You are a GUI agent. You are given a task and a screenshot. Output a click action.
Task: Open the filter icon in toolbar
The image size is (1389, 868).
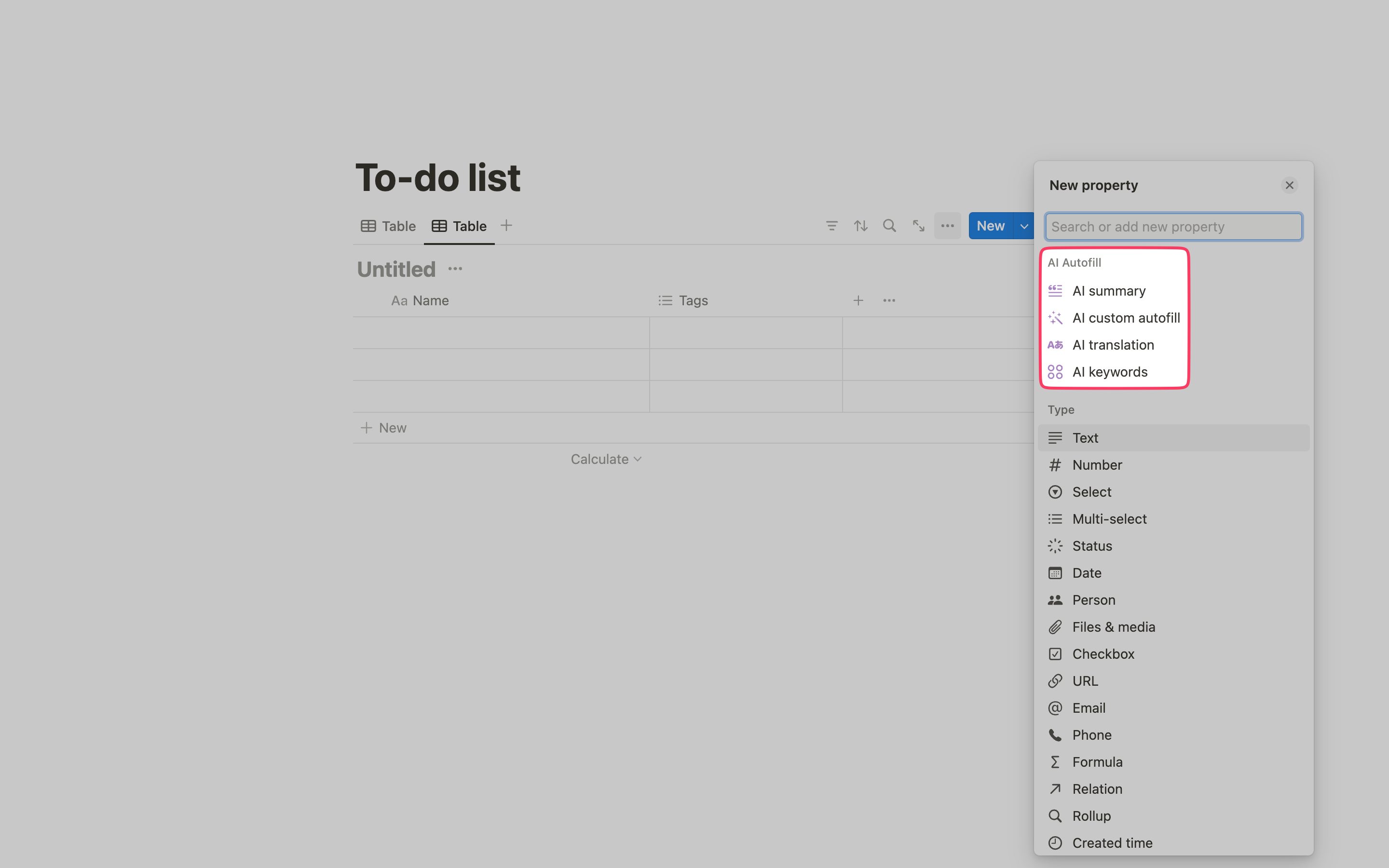831,226
